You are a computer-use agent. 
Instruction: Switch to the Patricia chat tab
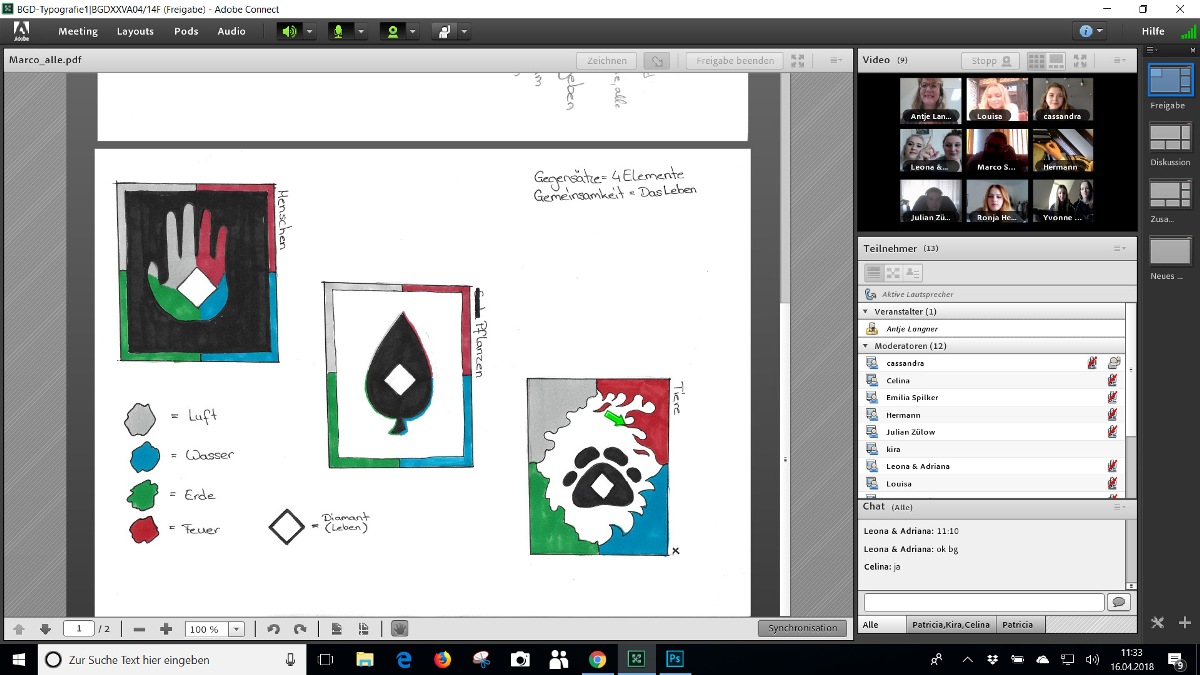coord(1018,624)
